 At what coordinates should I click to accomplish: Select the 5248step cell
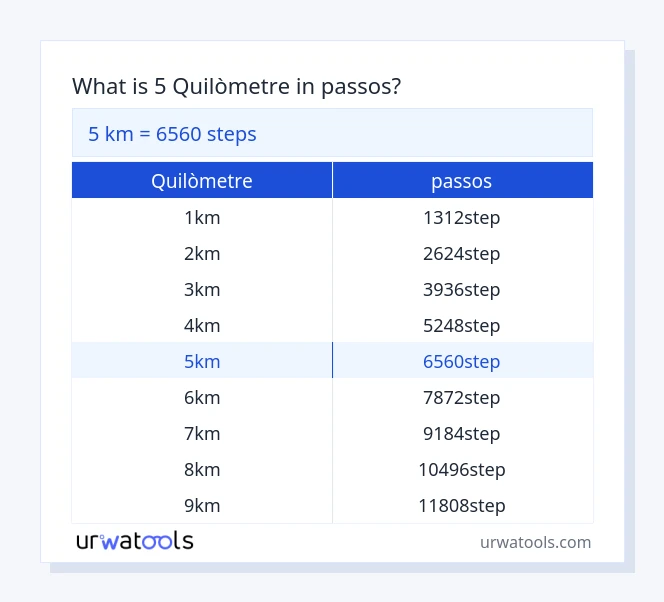click(462, 325)
